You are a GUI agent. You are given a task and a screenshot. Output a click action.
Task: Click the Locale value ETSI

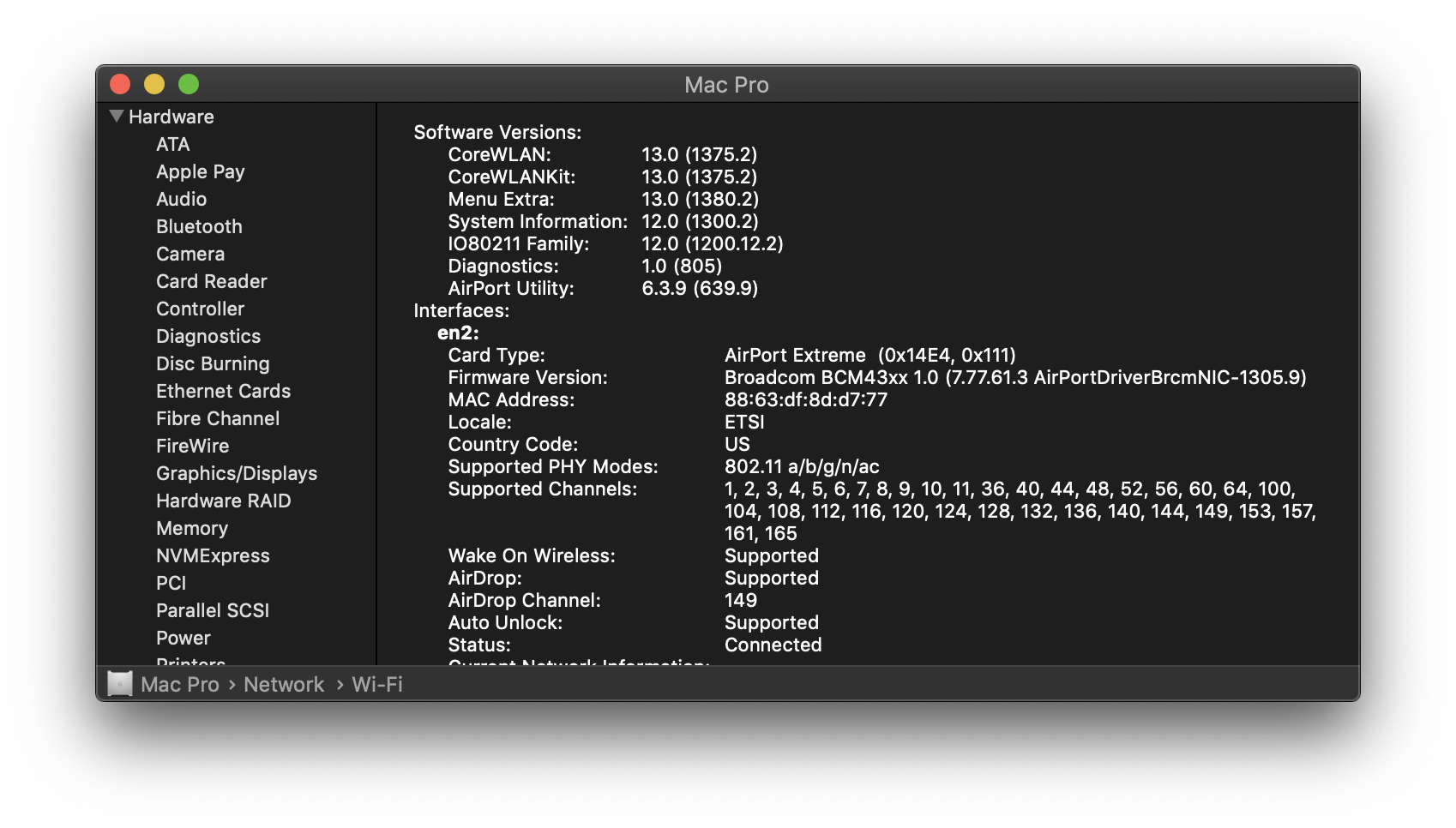tap(744, 422)
